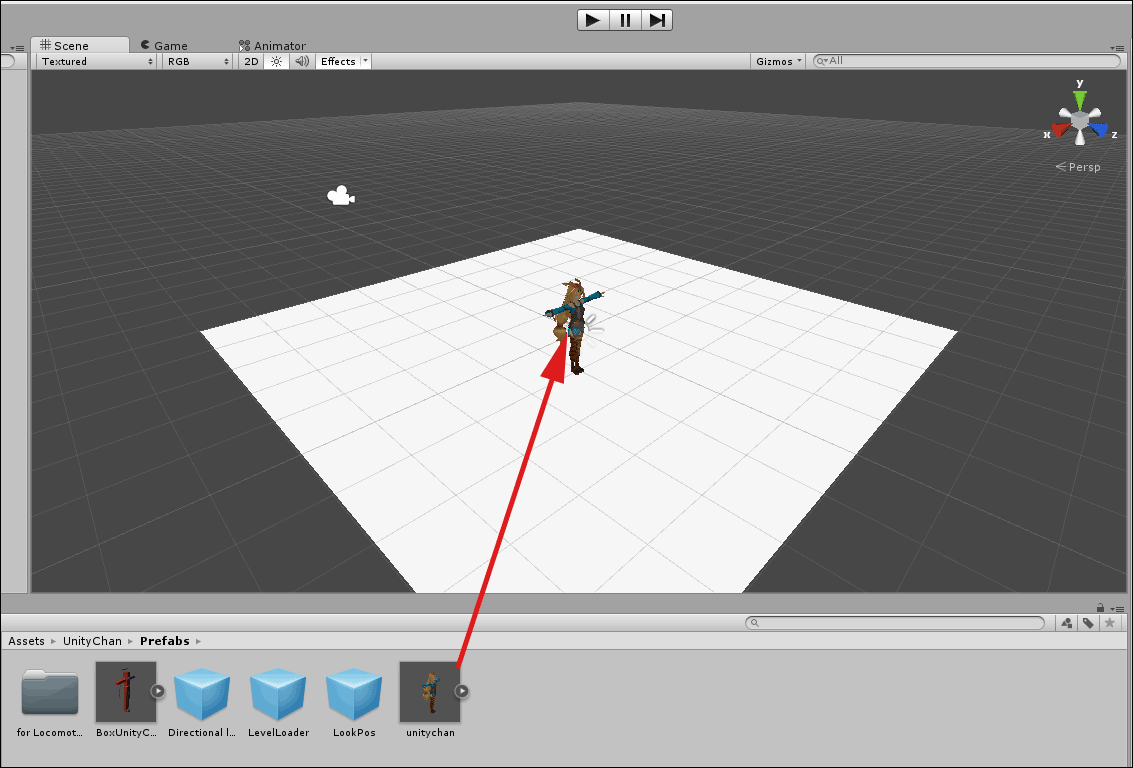Expand the Effects dropdown arrow

[x=365, y=61]
